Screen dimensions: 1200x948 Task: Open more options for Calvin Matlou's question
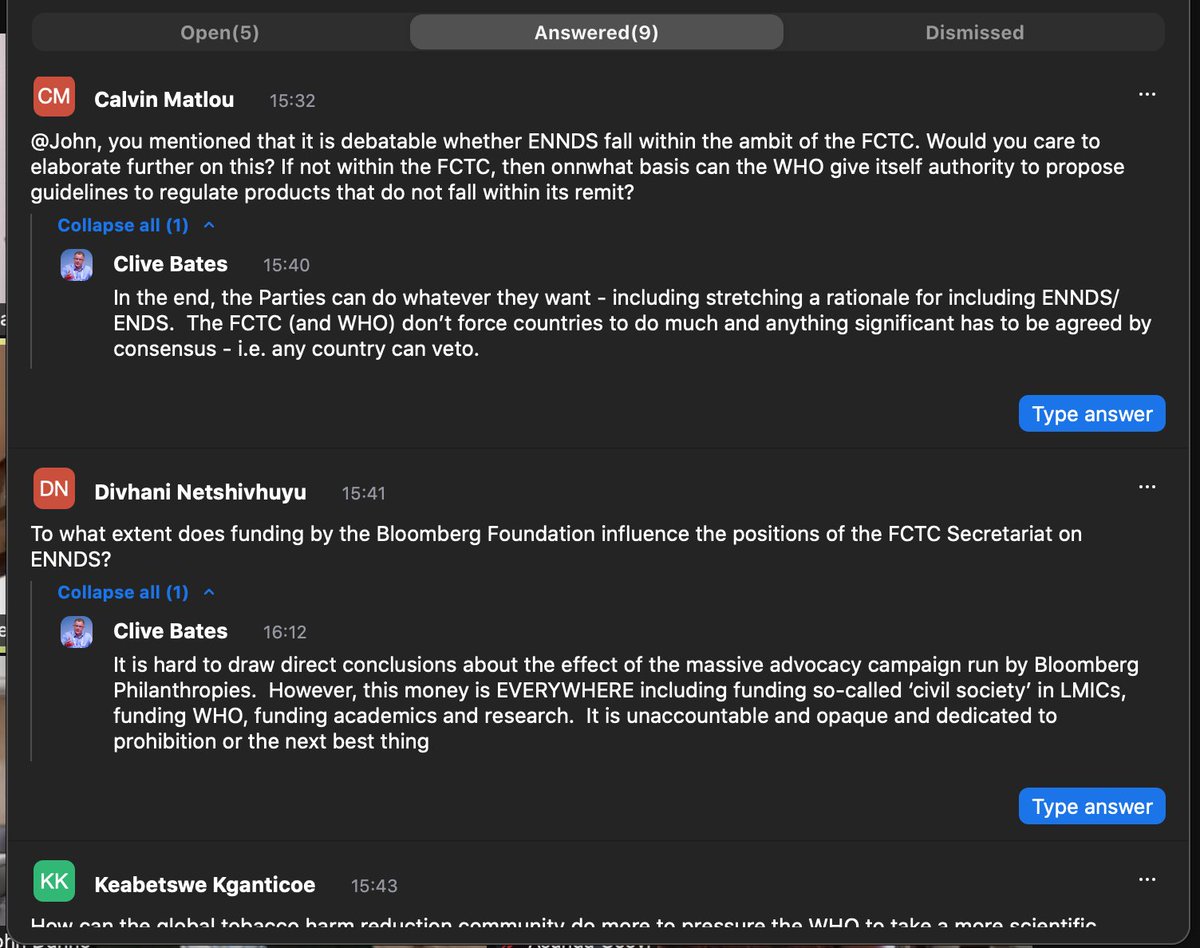click(x=1147, y=94)
